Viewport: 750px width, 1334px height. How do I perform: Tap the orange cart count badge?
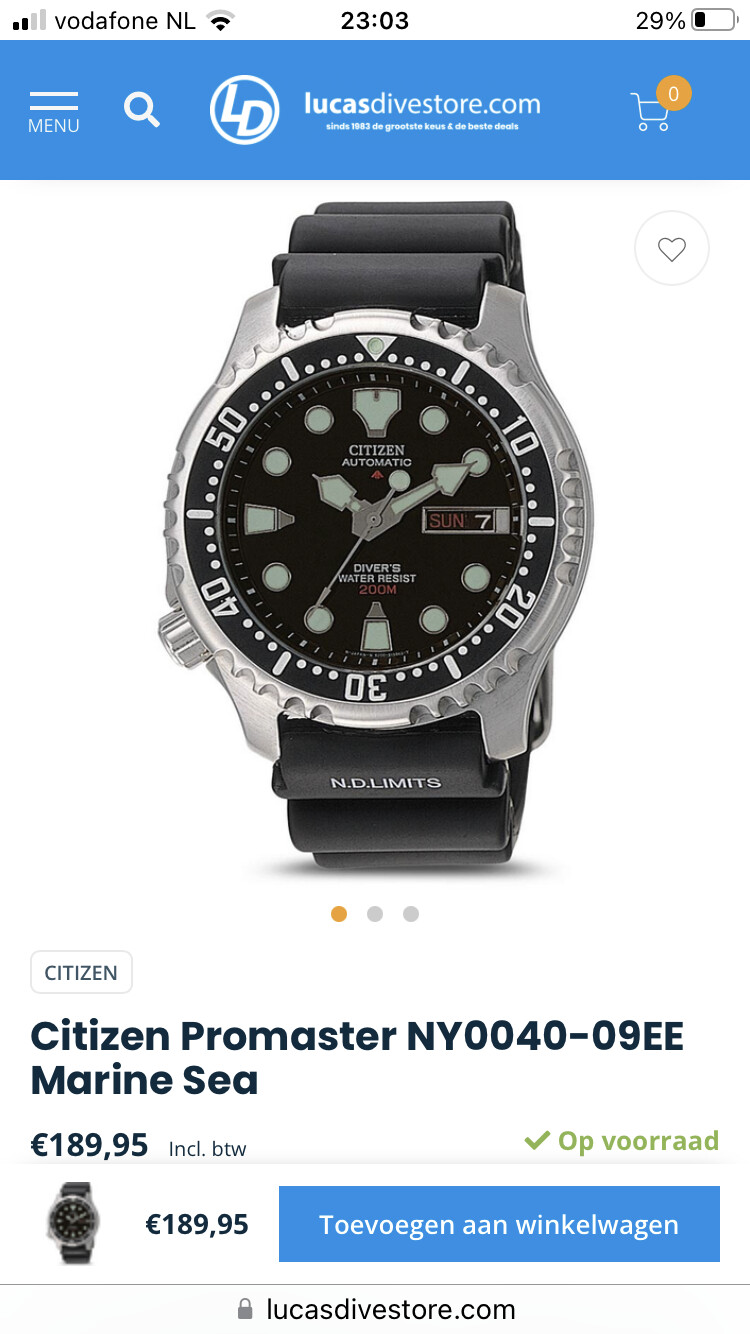click(x=674, y=95)
